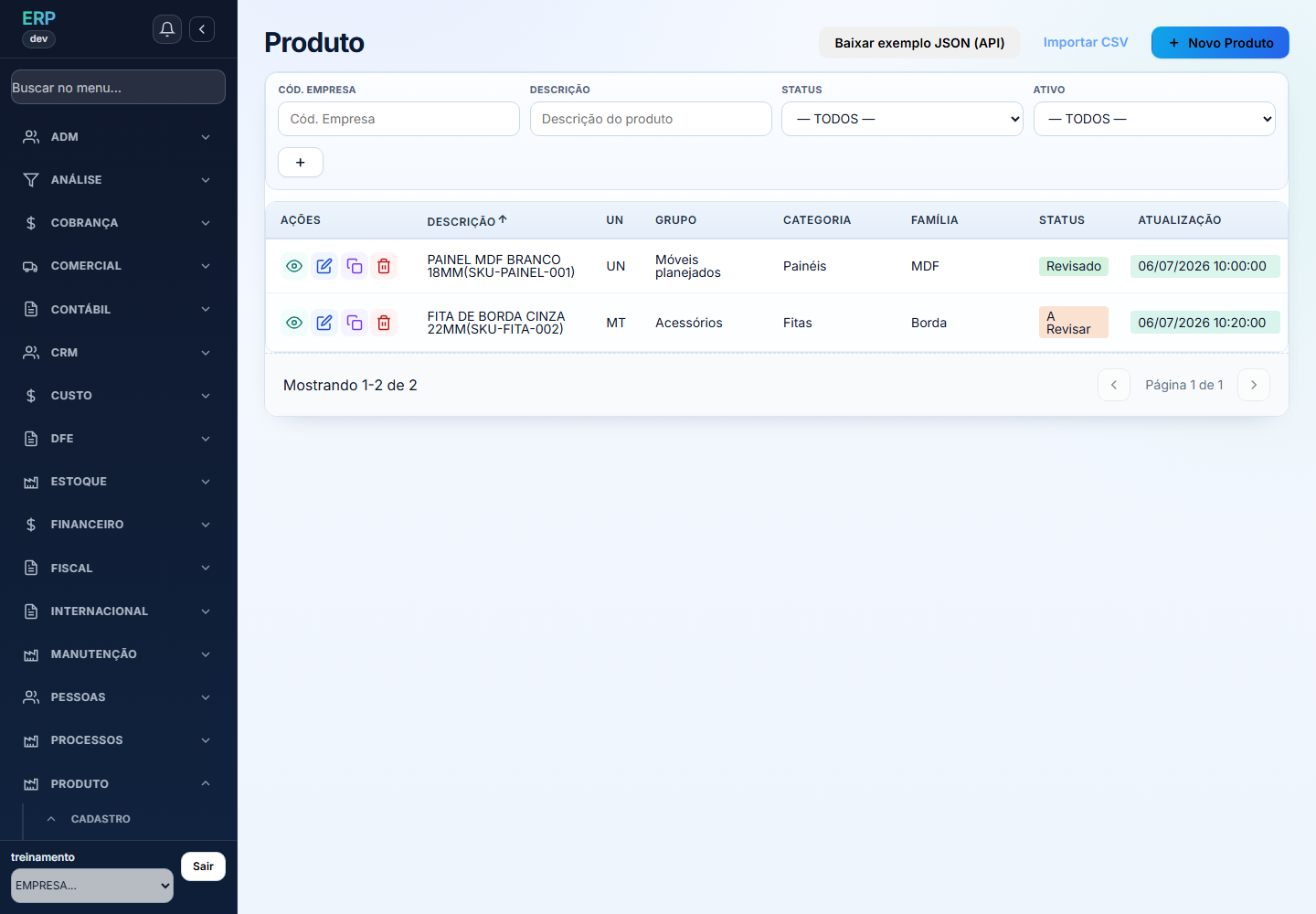
Task: View the FITA DE BORDA CINZA product
Action: 294,323
